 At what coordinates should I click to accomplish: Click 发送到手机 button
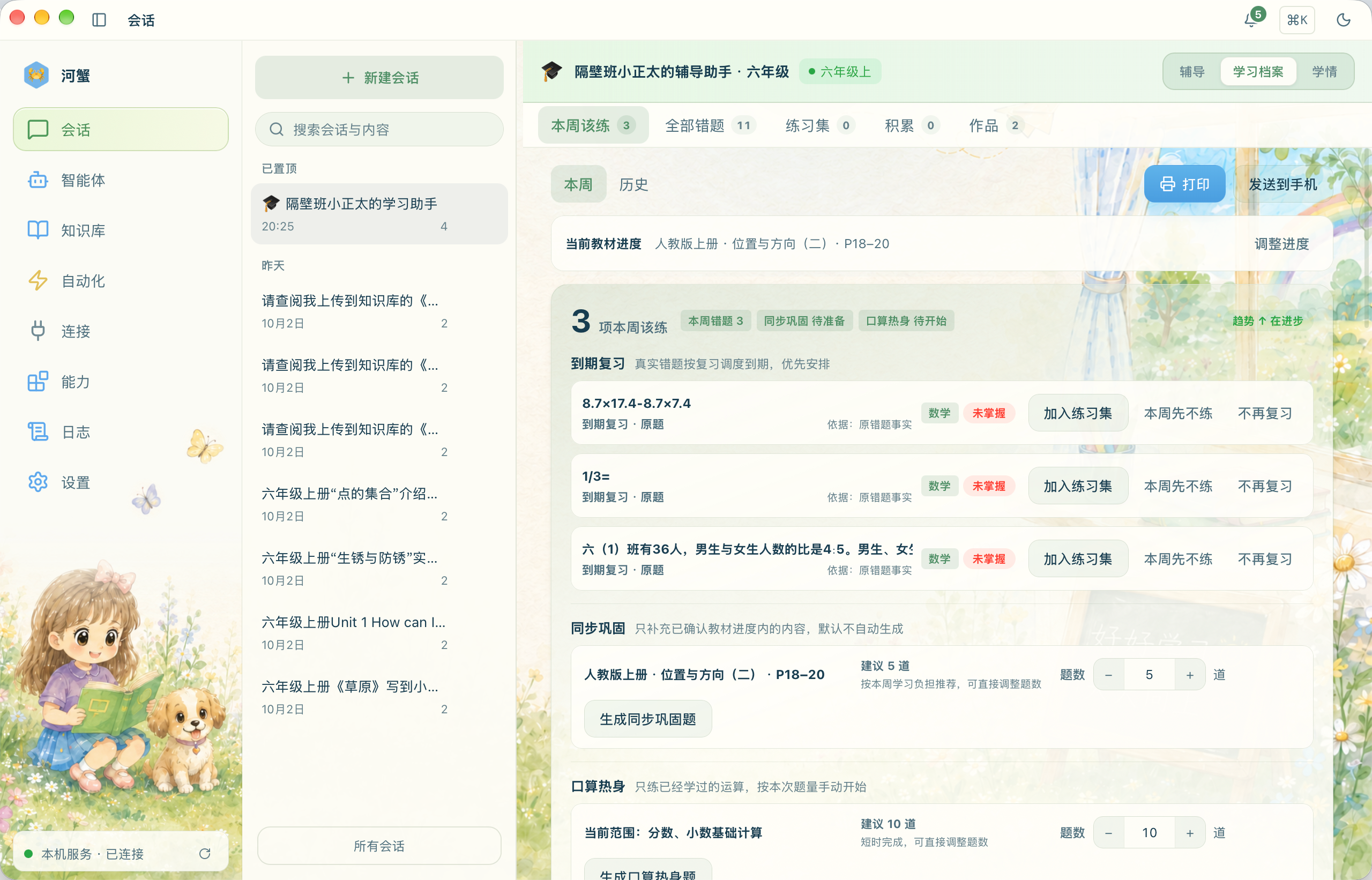coord(1282,184)
